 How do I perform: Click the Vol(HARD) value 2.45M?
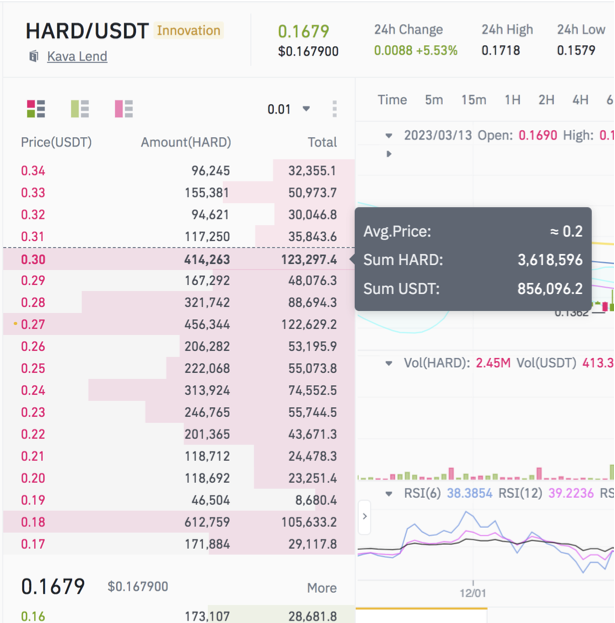click(493, 363)
